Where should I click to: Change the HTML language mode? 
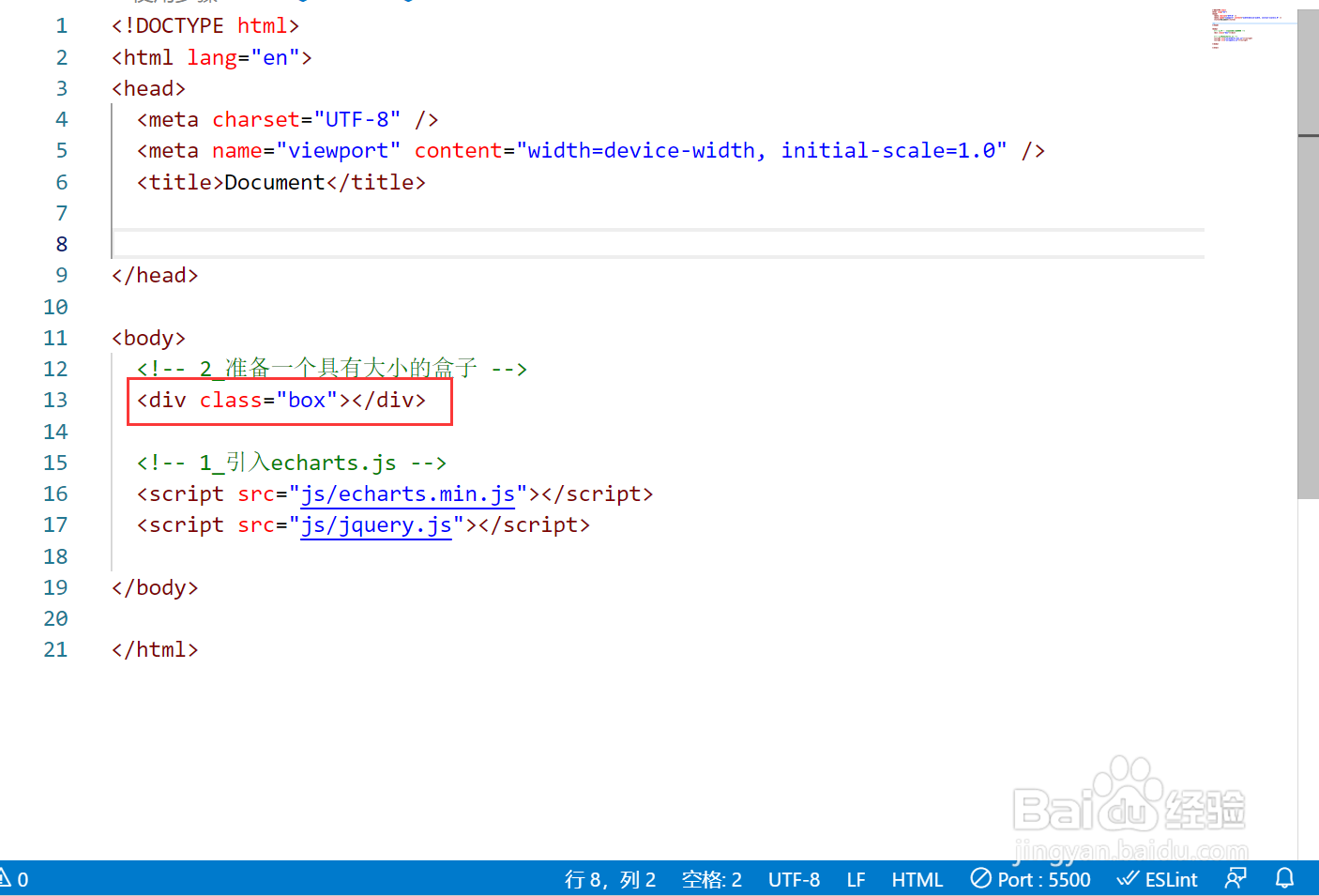917,879
